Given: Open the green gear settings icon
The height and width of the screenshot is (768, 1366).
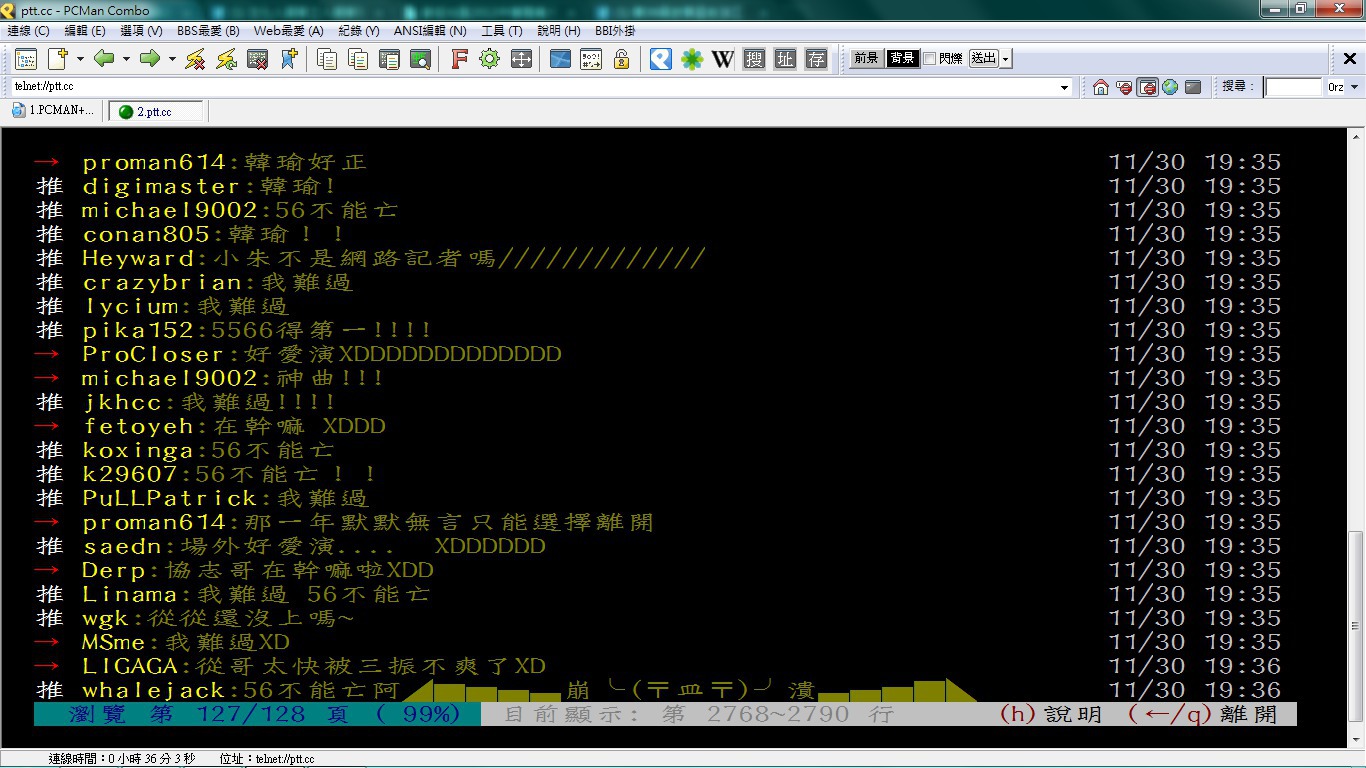Looking at the screenshot, I should coord(489,59).
